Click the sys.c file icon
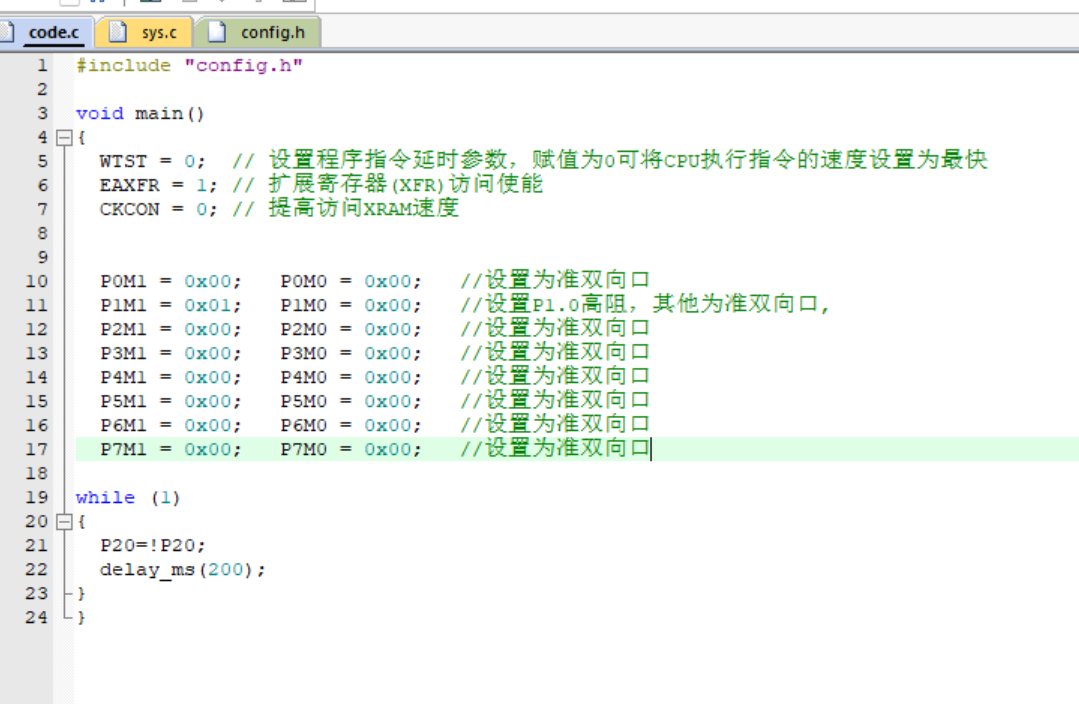Image resolution: width=1079 pixels, height=704 pixels. pyautogui.click(x=118, y=32)
